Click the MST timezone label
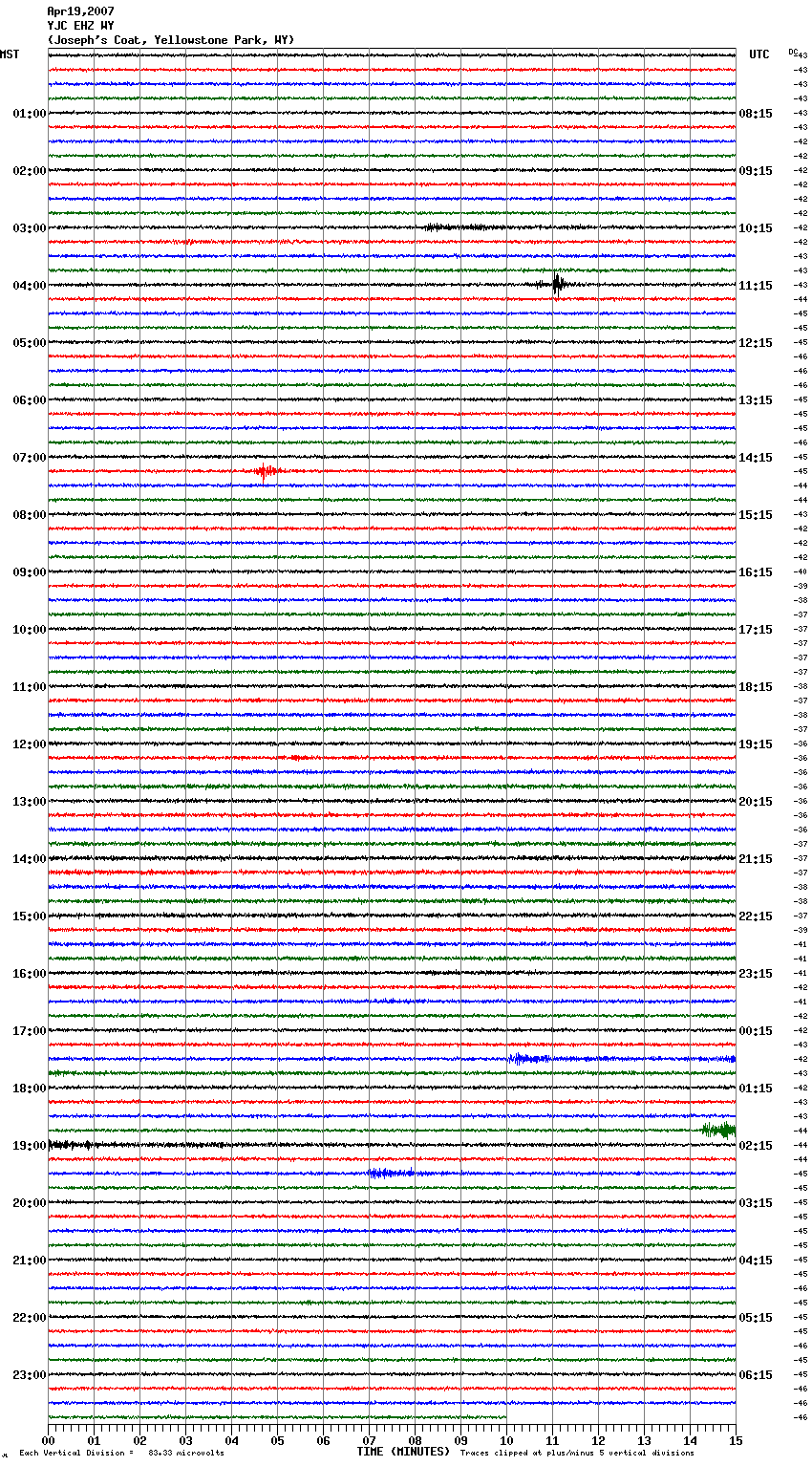This screenshot has width=812, height=1466. [10, 54]
